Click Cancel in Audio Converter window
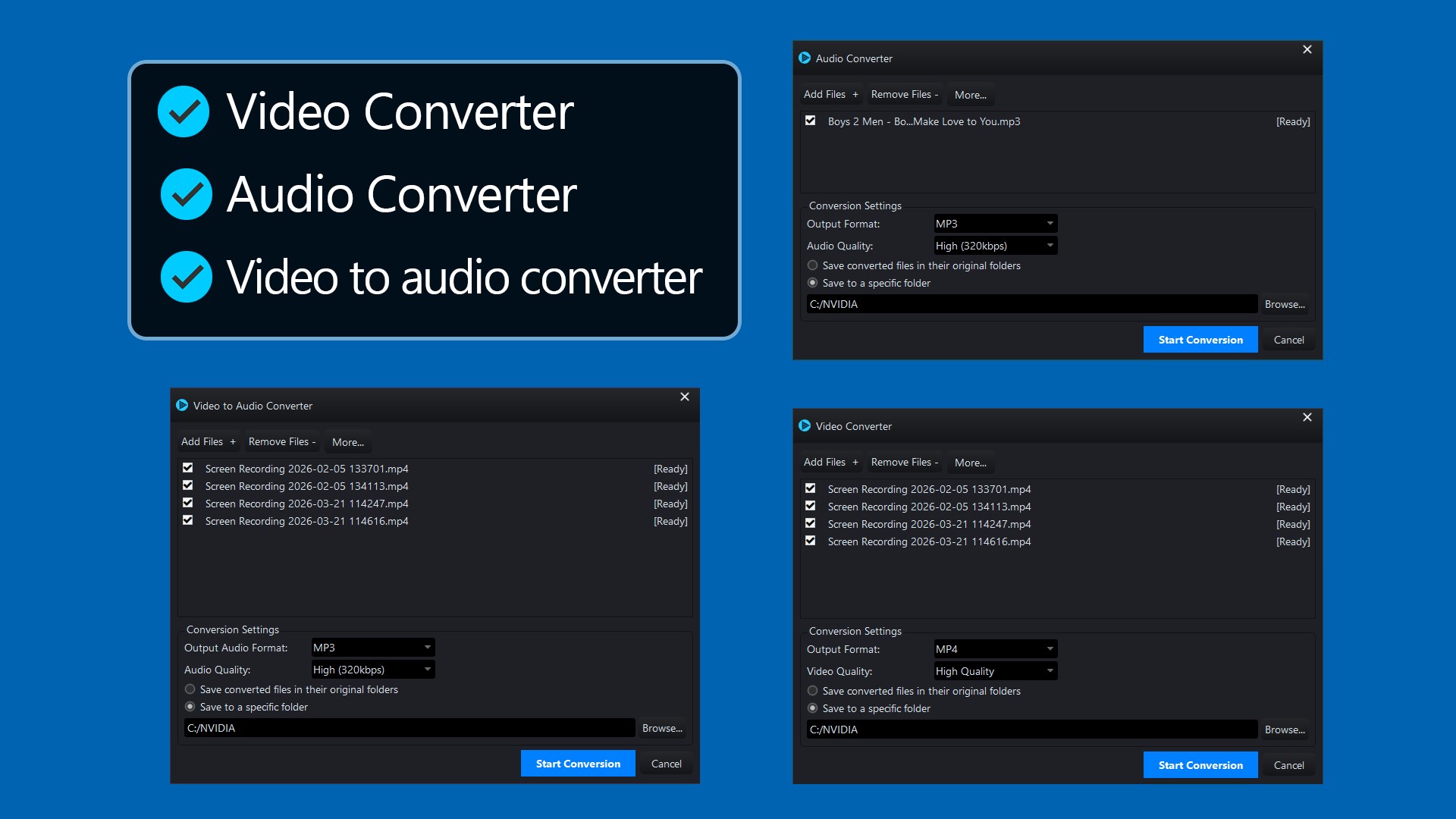The image size is (1456, 819). pos(1289,340)
